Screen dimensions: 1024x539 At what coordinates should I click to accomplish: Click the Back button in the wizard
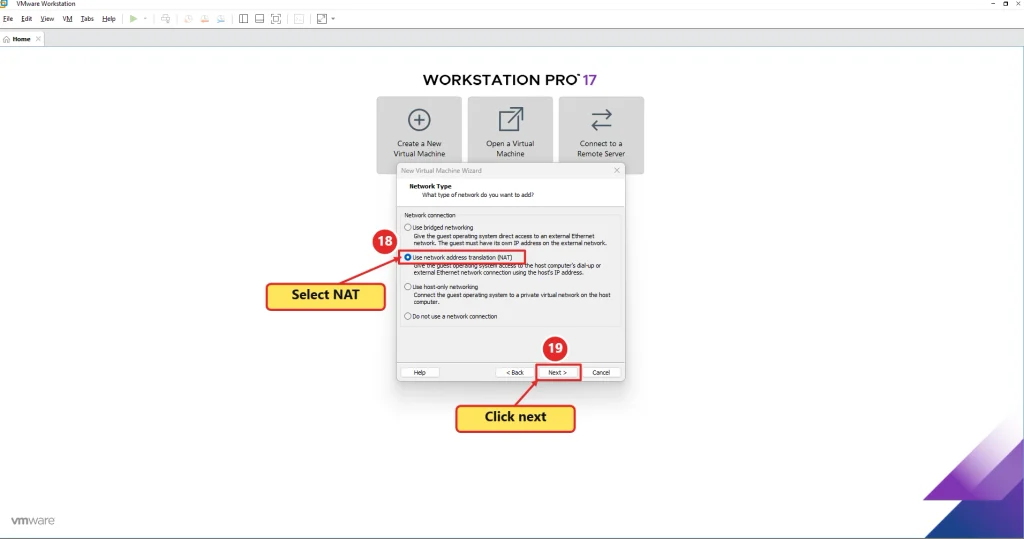point(515,372)
